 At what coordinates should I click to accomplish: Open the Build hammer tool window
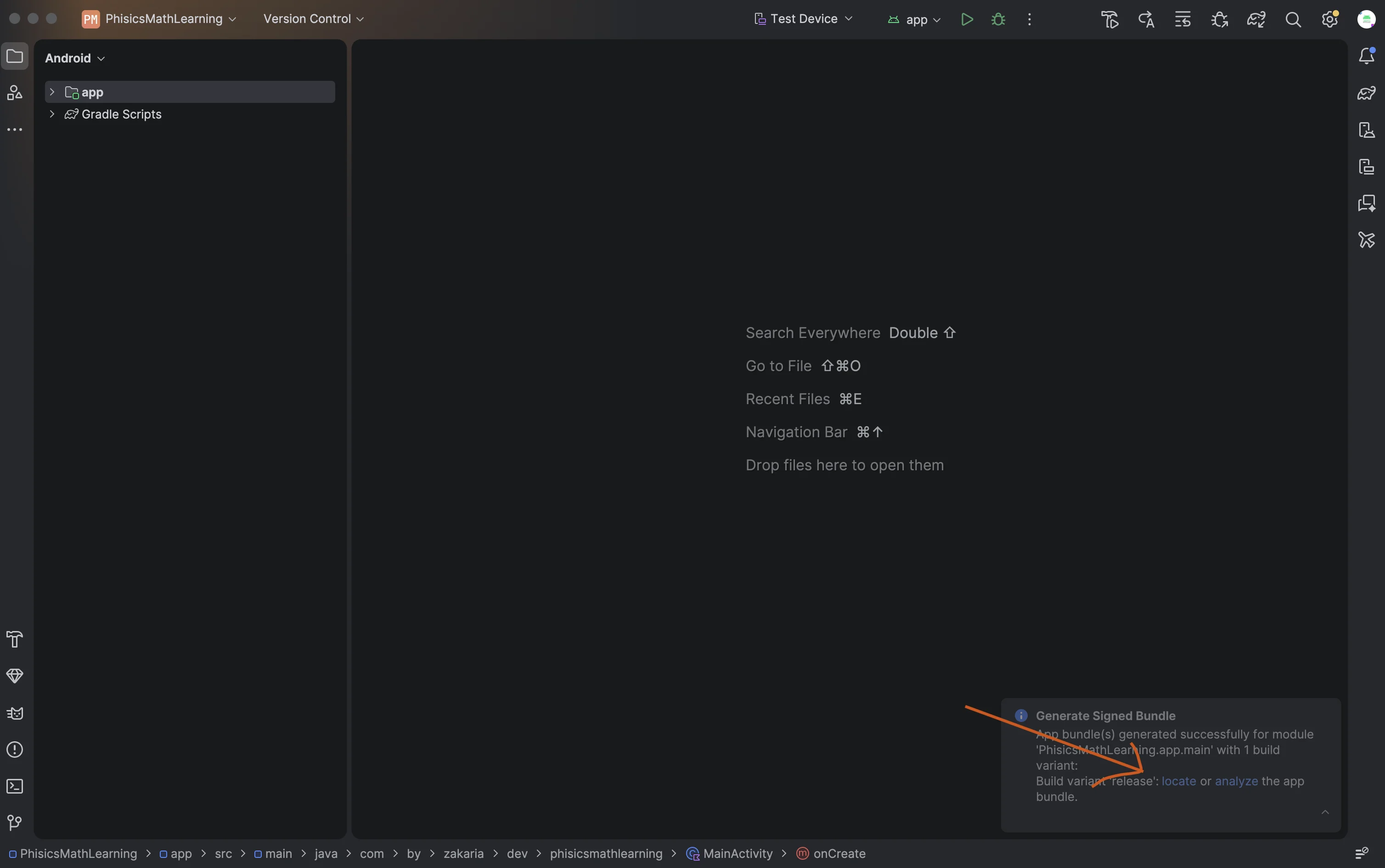tap(15, 639)
